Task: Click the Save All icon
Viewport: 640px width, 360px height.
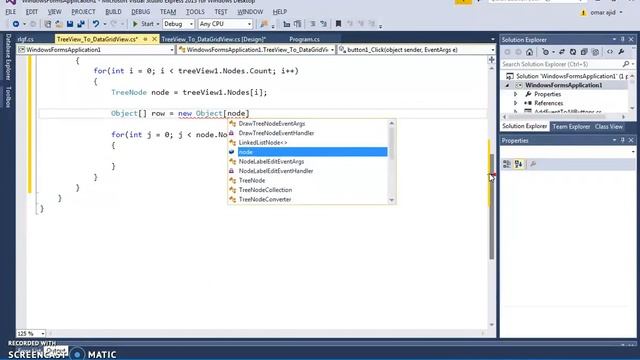Action: click(81, 24)
